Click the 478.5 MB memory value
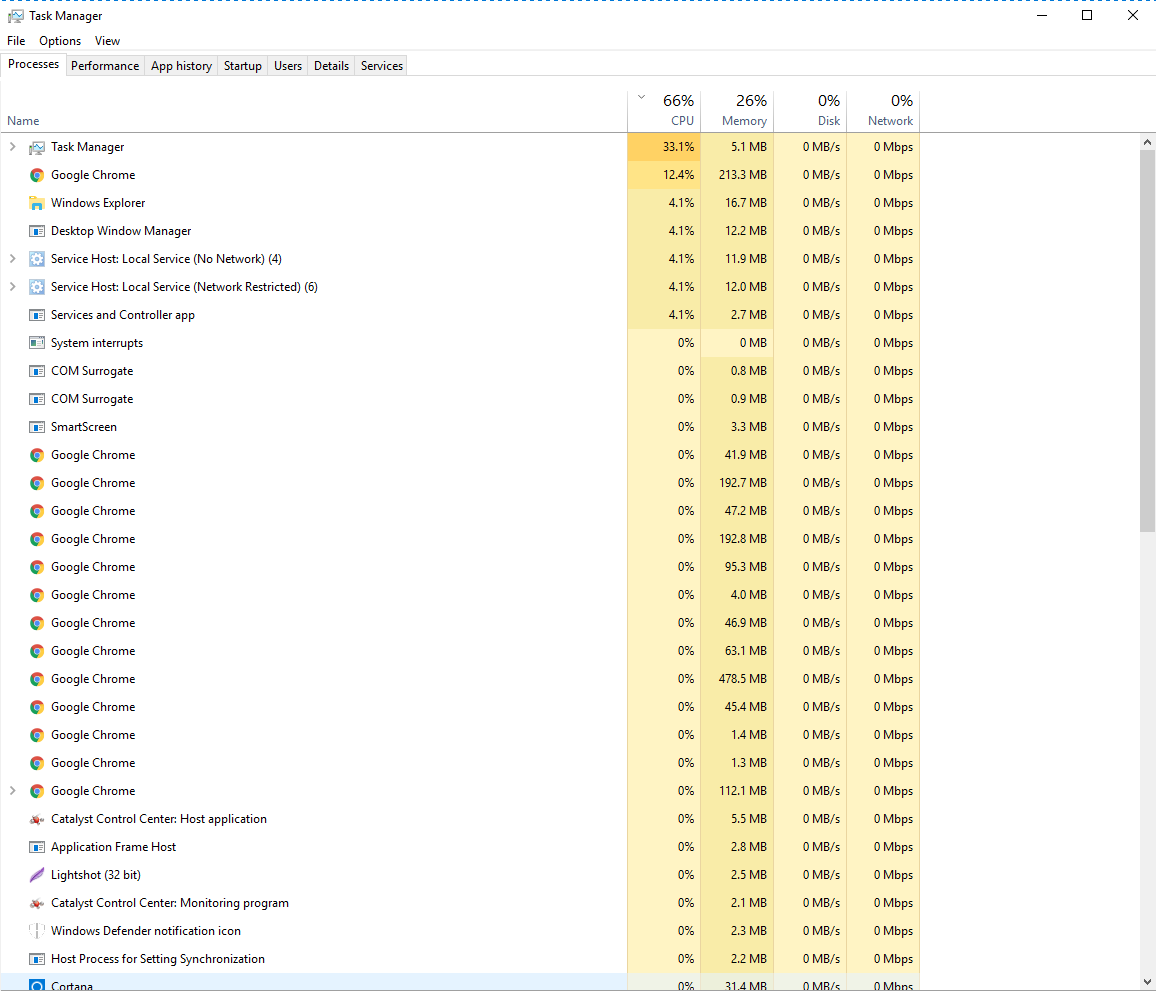The image size is (1156, 992). click(742, 680)
